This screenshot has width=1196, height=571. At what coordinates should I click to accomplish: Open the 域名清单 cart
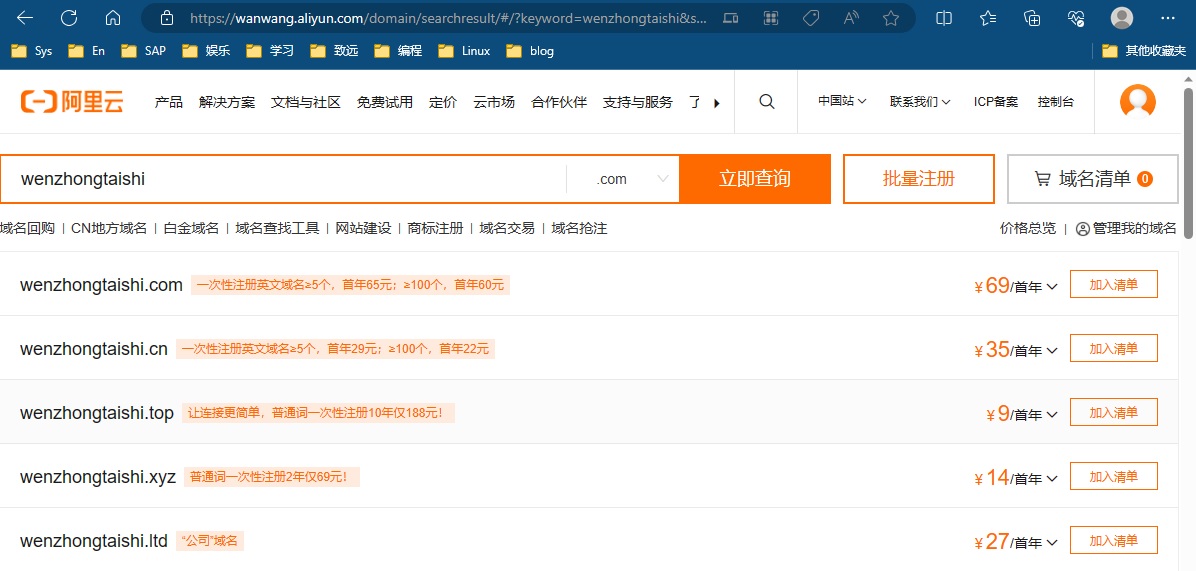[x=1092, y=179]
